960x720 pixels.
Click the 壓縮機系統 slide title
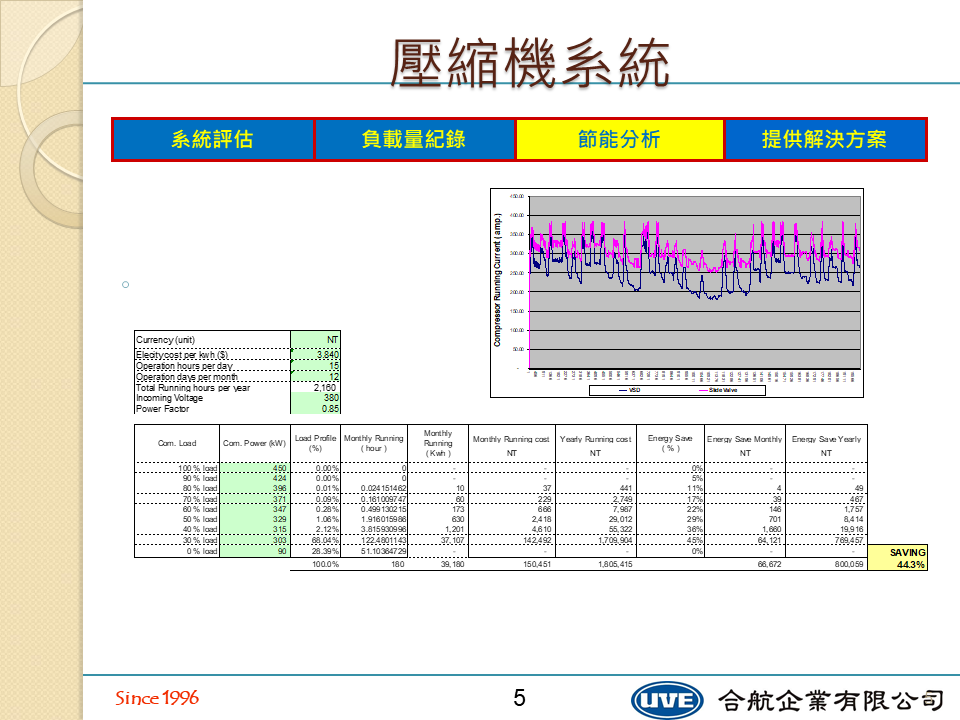pyautogui.click(x=530, y=63)
